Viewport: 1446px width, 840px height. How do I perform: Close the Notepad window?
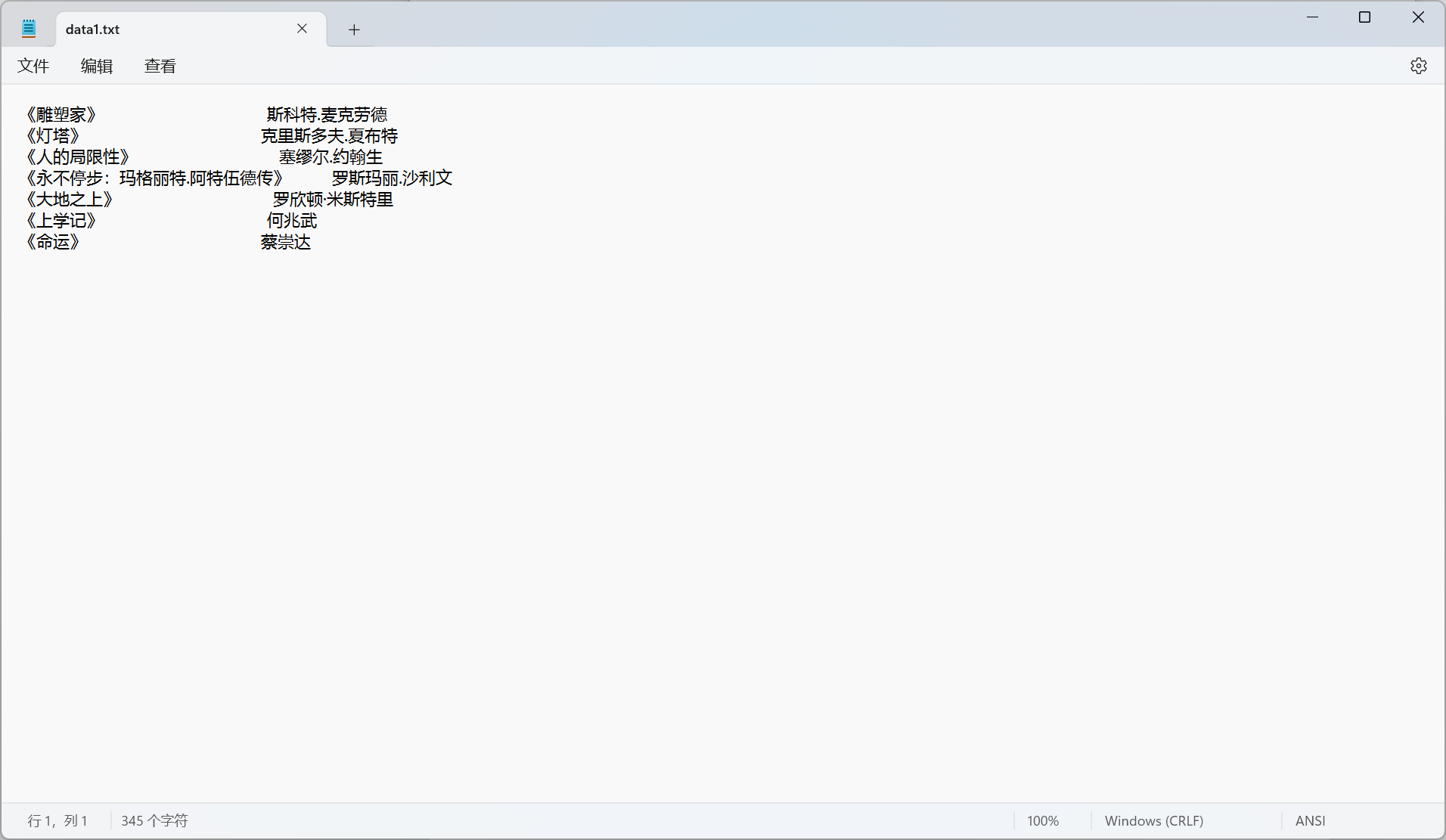(1418, 17)
